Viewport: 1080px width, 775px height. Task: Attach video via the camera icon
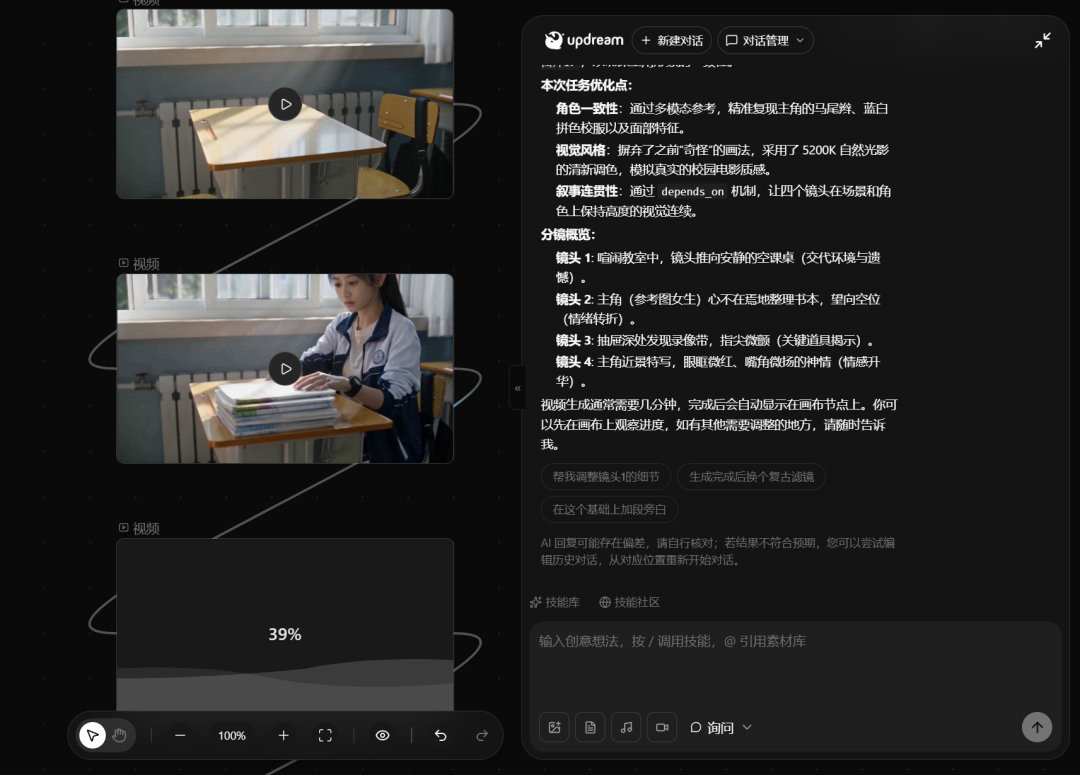(x=662, y=727)
